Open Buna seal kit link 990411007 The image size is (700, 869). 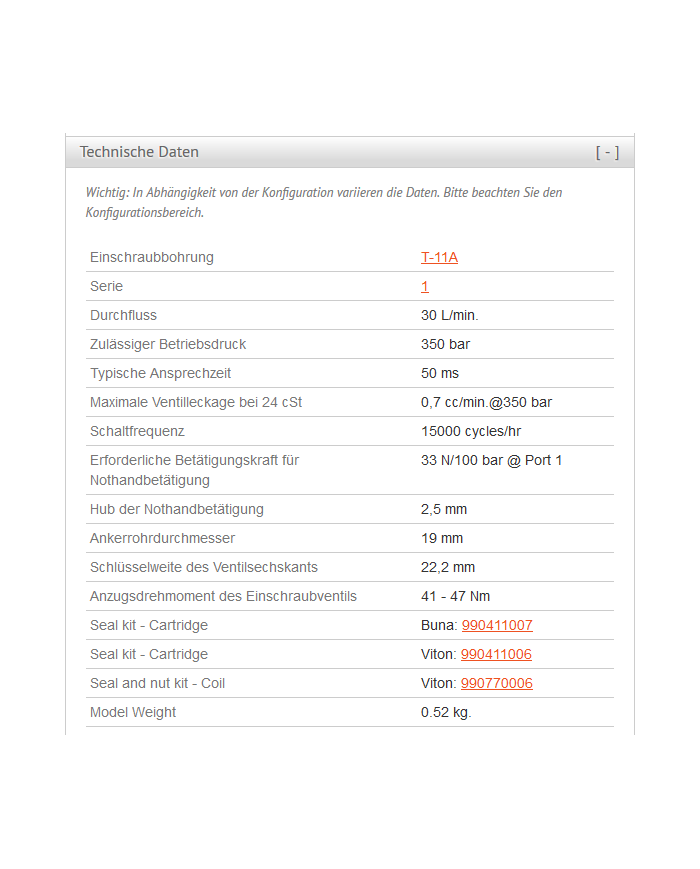coord(497,625)
